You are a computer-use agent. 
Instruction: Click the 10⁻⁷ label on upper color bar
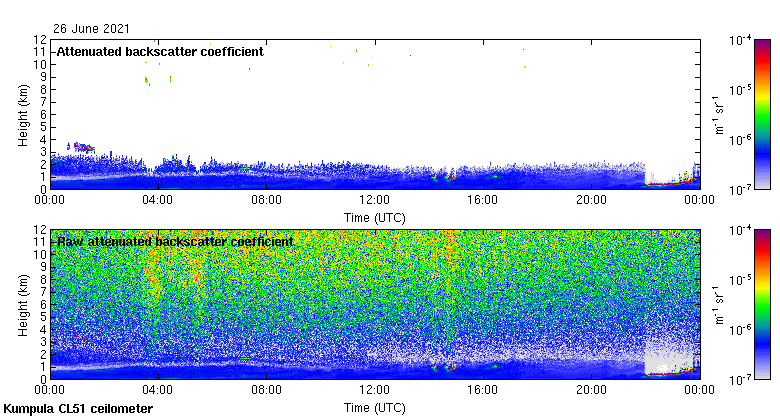(x=740, y=190)
